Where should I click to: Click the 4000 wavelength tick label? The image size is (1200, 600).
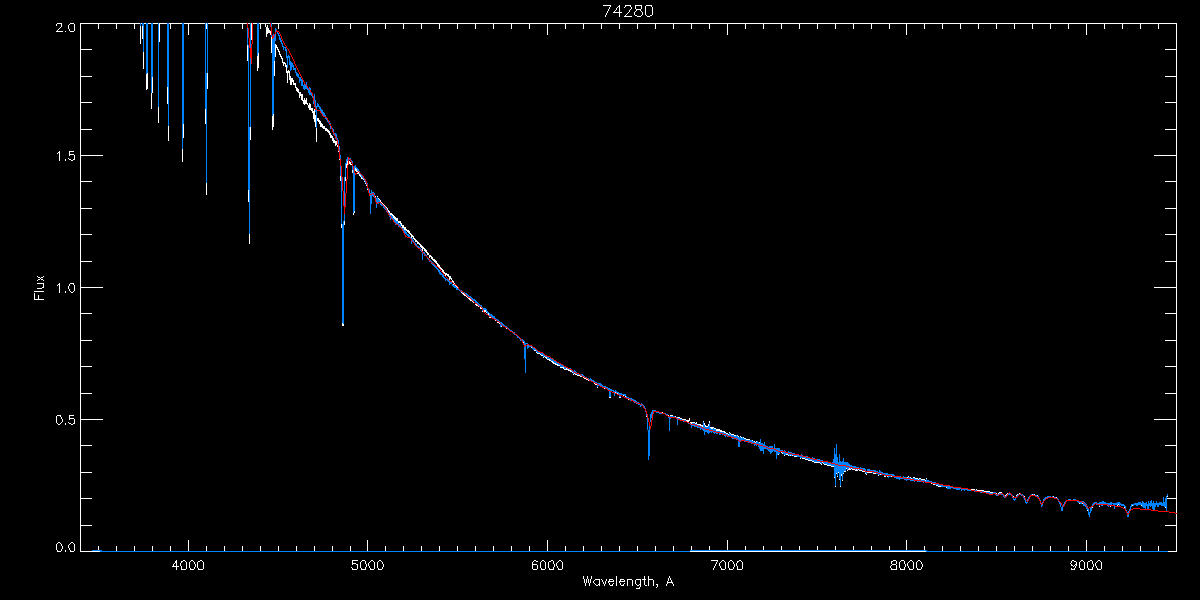tap(188, 566)
